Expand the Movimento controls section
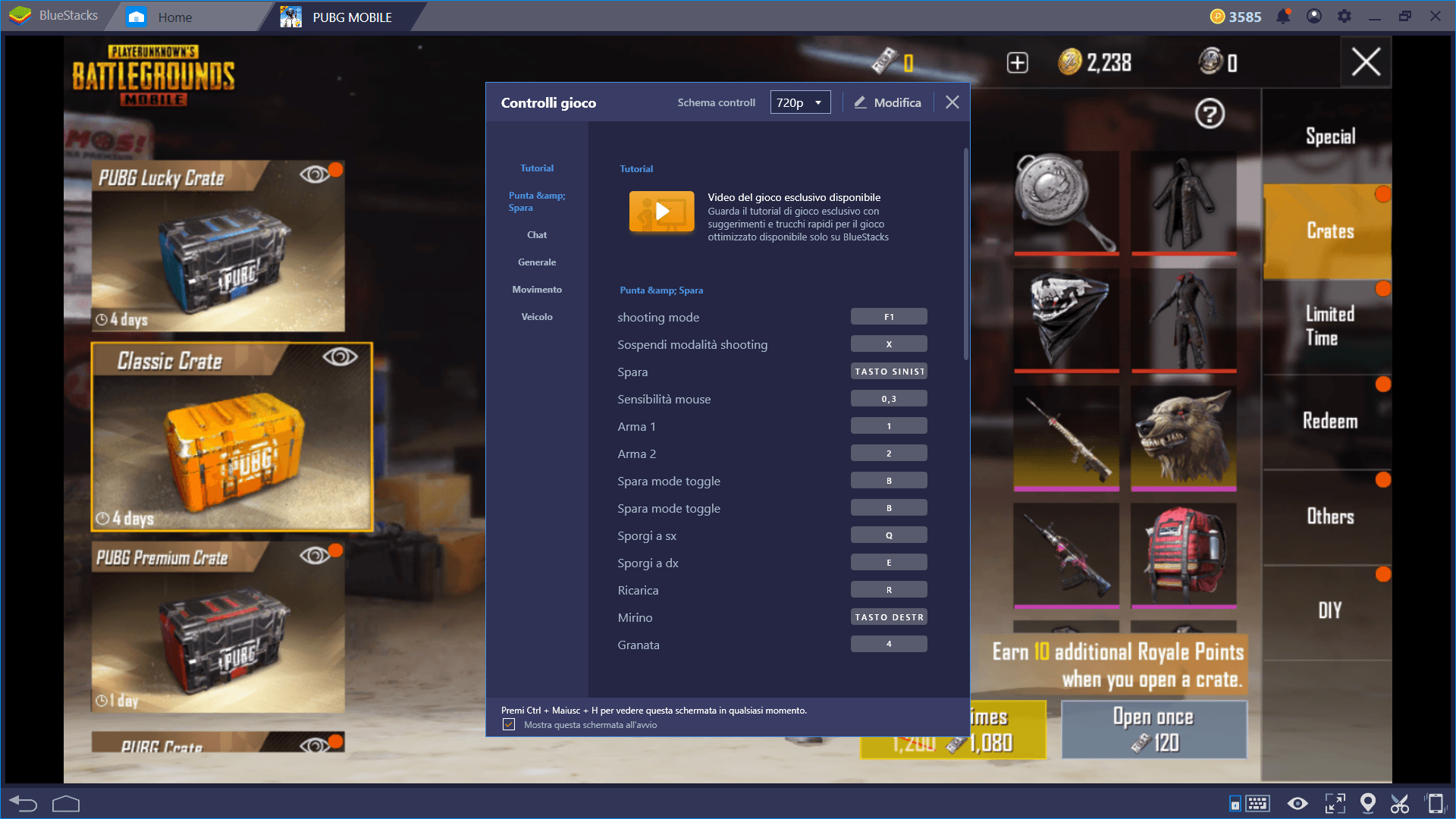 537,289
